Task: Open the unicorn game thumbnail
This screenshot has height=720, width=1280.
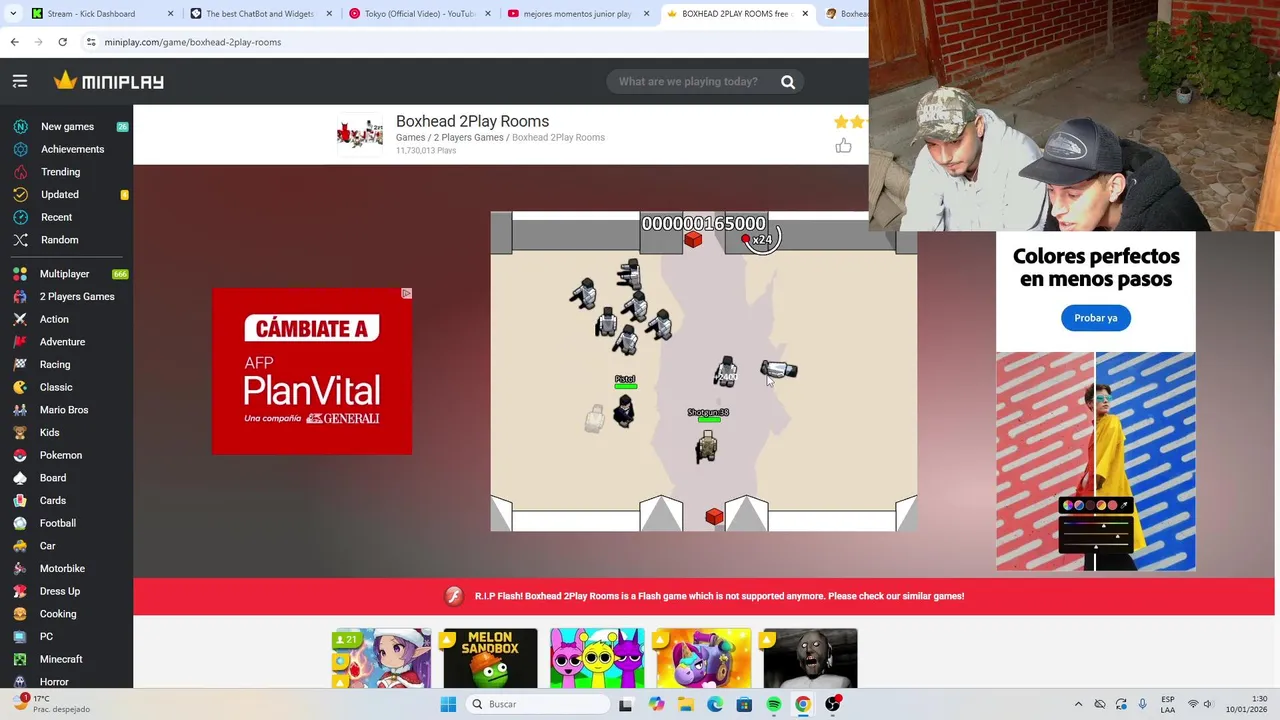Action: [703, 658]
